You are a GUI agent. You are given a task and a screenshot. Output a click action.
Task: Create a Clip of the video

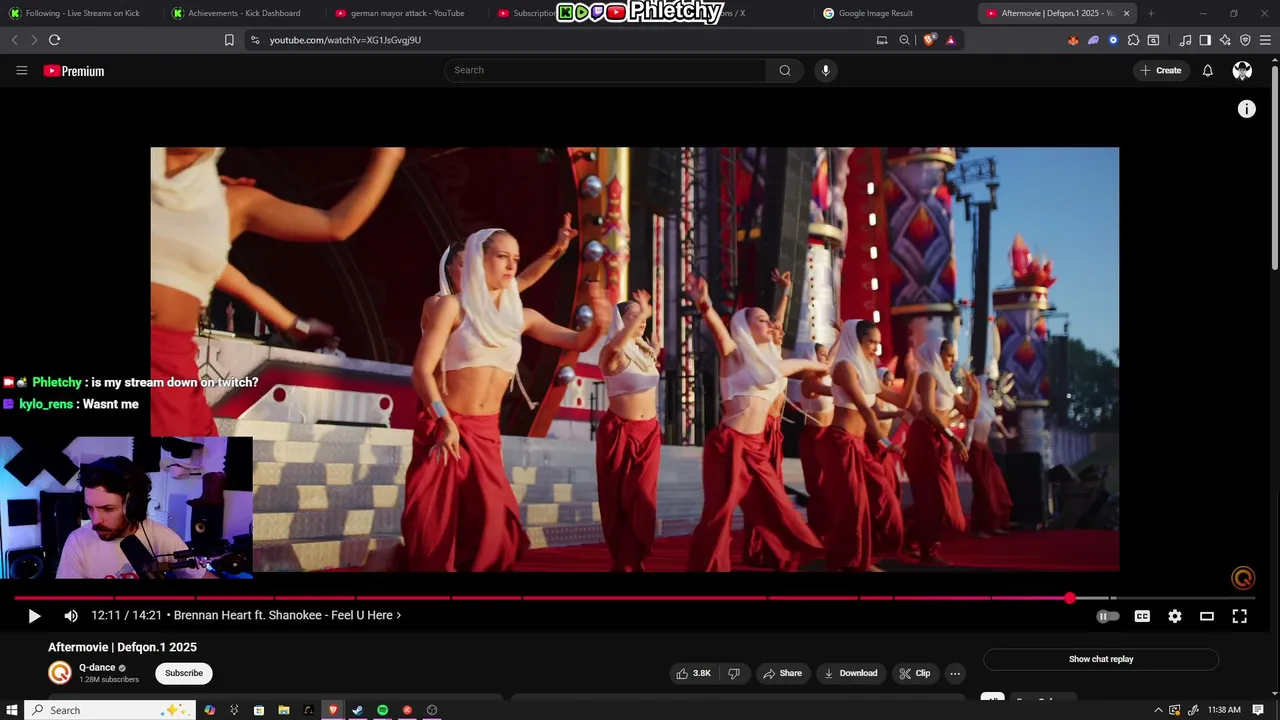point(915,673)
